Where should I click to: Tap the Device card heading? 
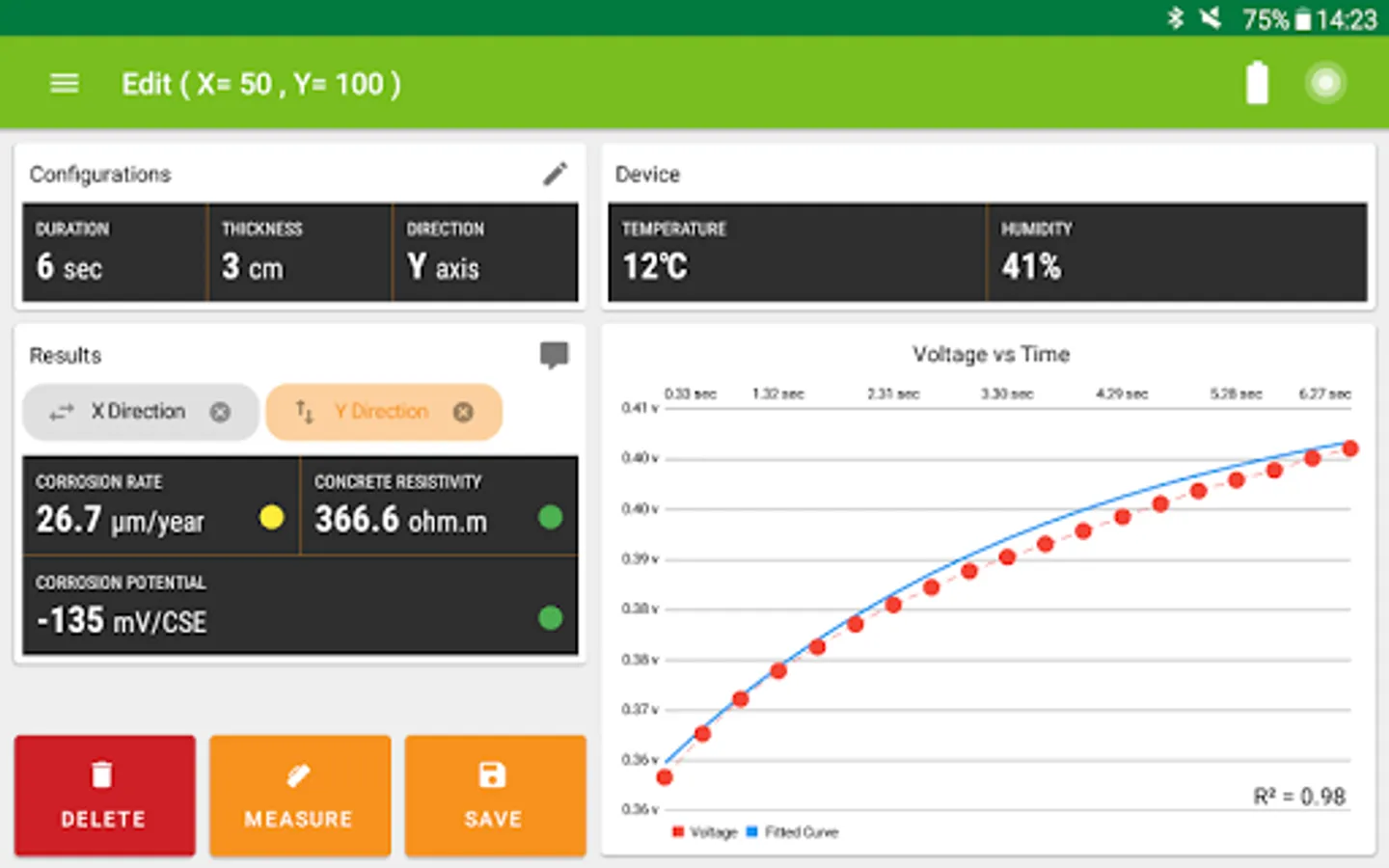pos(647,175)
